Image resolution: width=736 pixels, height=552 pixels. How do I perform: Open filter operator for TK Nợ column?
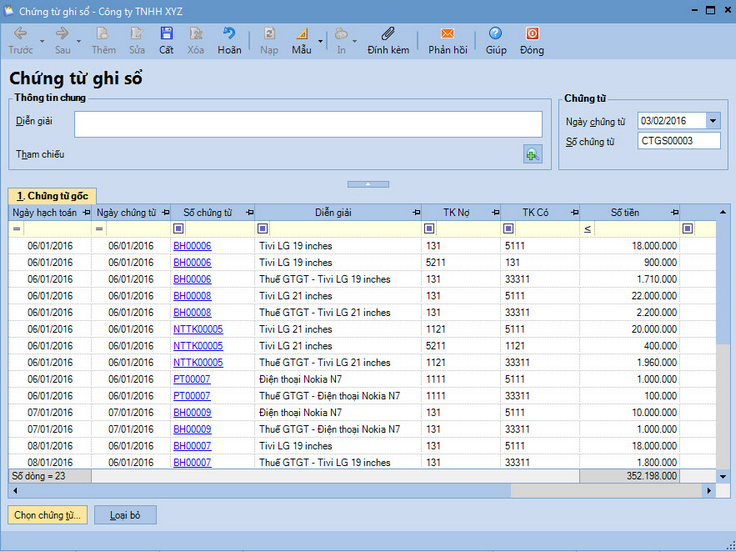tap(429, 229)
